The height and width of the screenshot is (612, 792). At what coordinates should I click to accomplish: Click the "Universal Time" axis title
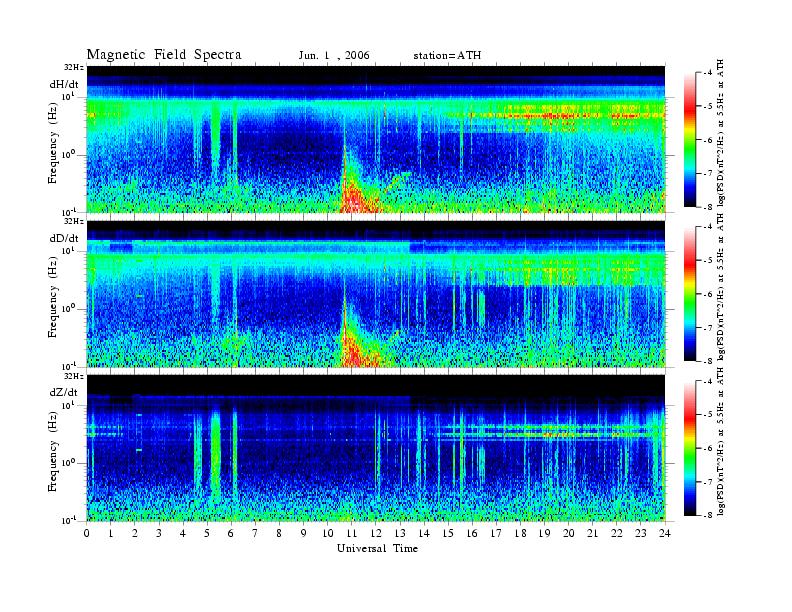click(377, 548)
